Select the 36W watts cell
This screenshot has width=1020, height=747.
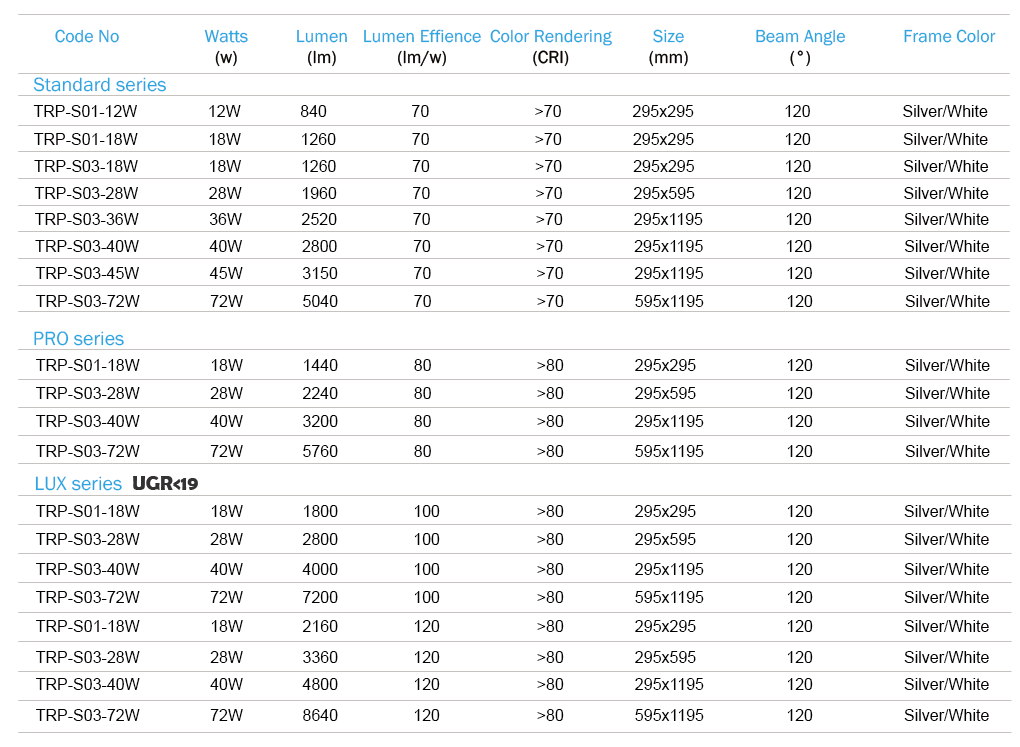pyautogui.click(x=225, y=219)
